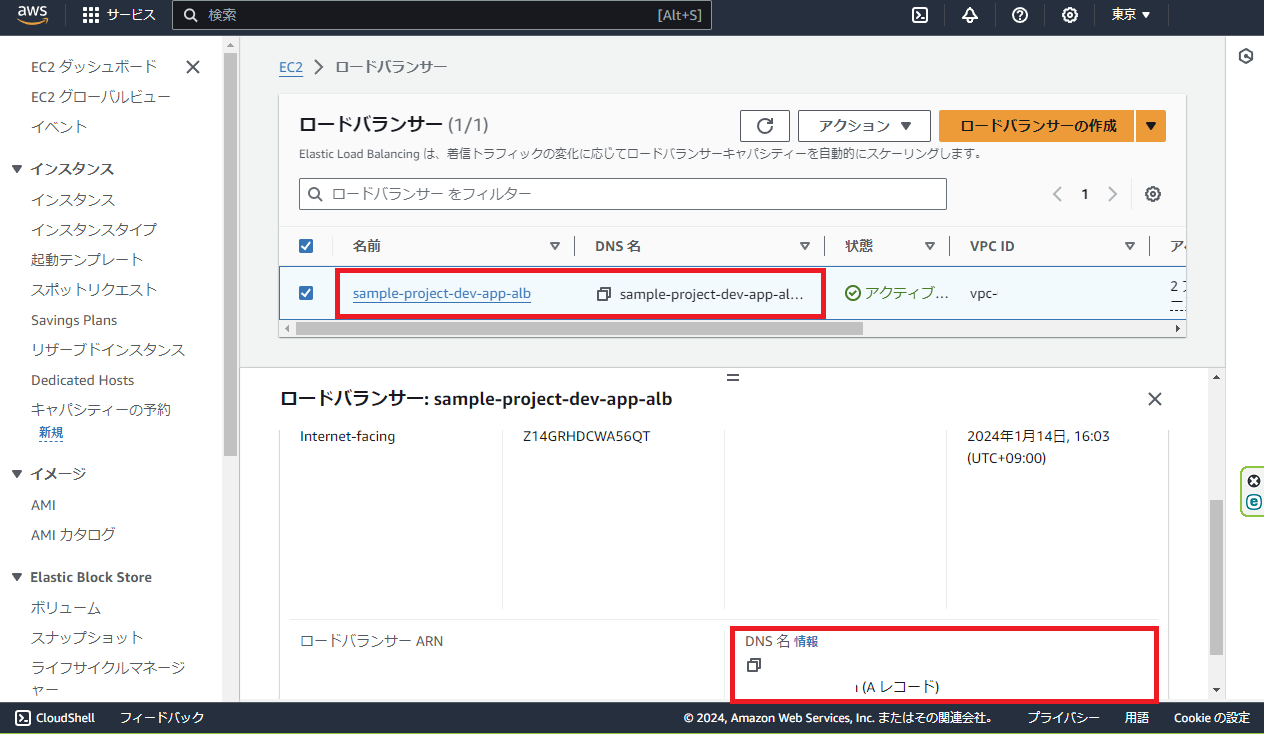Click the details panel vertical scrollbar
This screenshot has height=734, width=1264.
click(x=1216, y=578)
